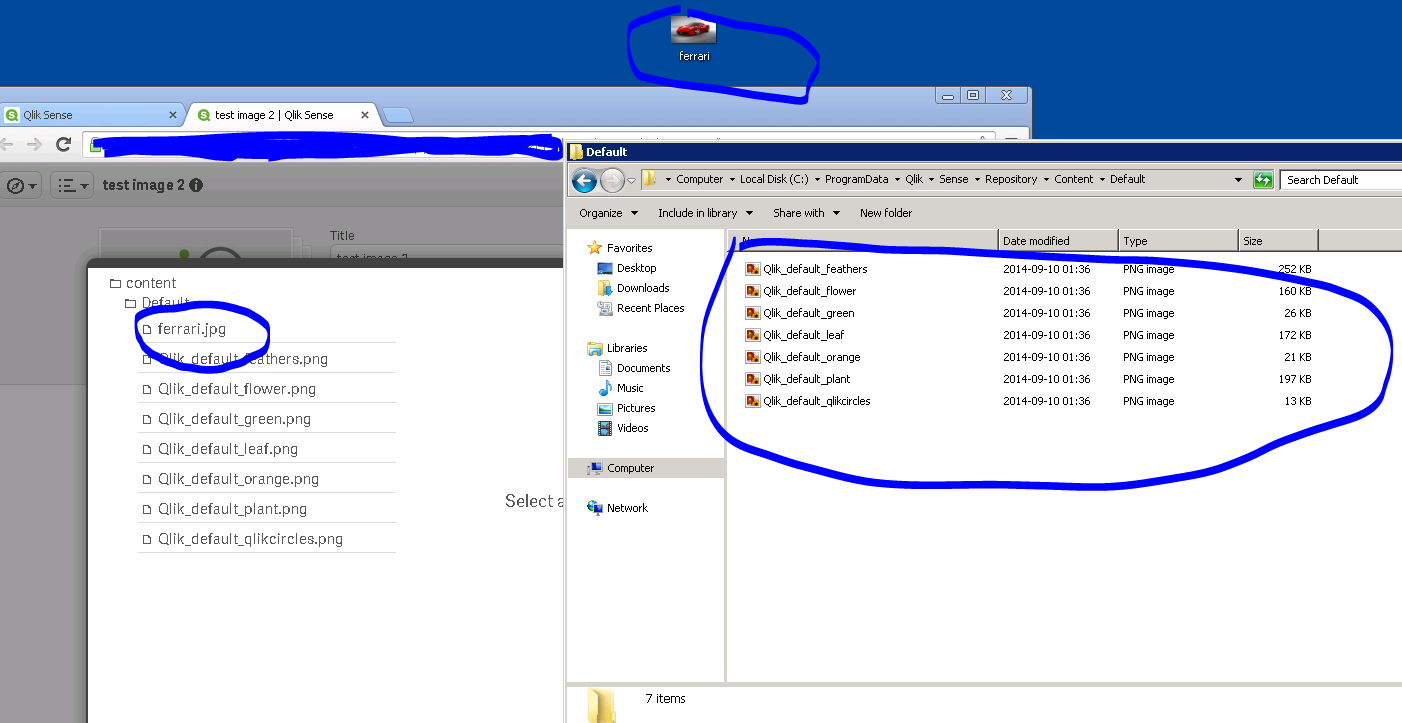Screen dimensions: 1402x723
Task: Expand the previous locations dropdown in address bar
Action: click(x=1240, y=180)
